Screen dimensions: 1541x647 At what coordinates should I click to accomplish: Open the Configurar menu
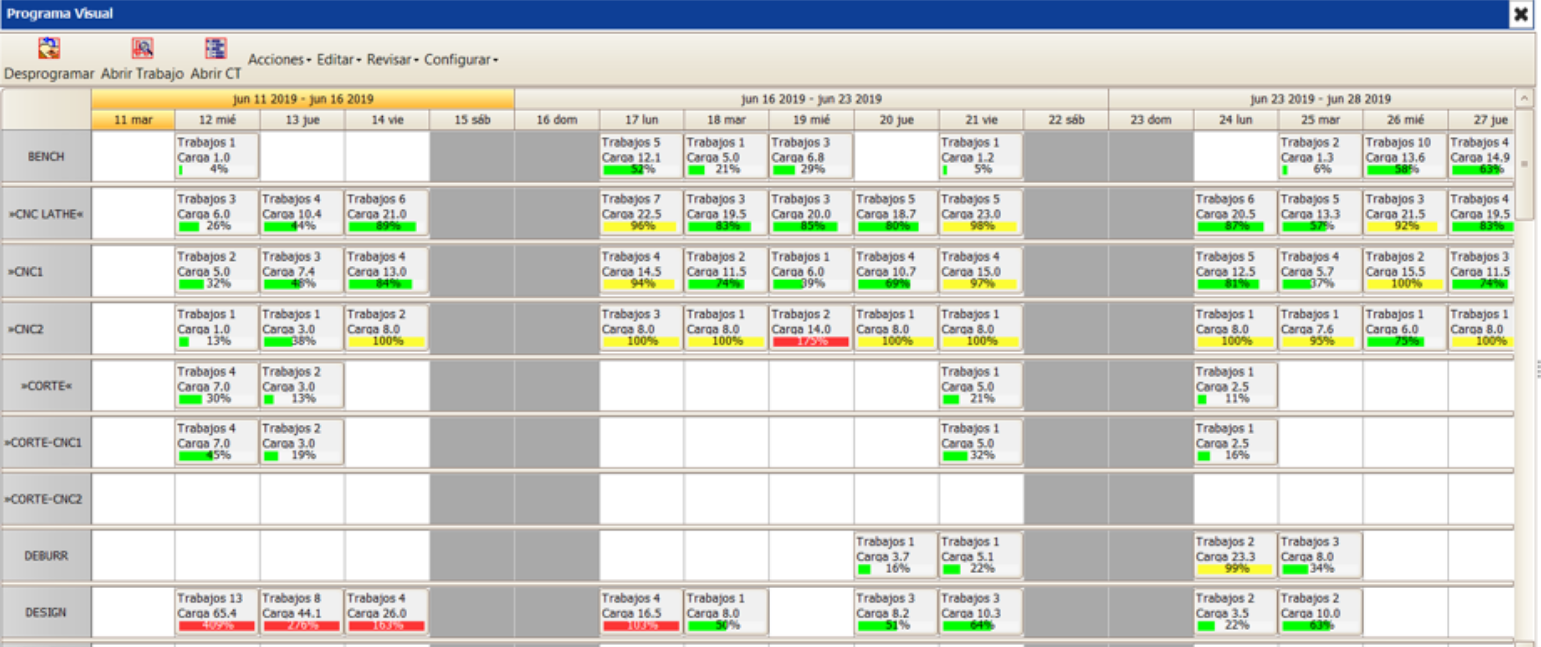point(460,60)
